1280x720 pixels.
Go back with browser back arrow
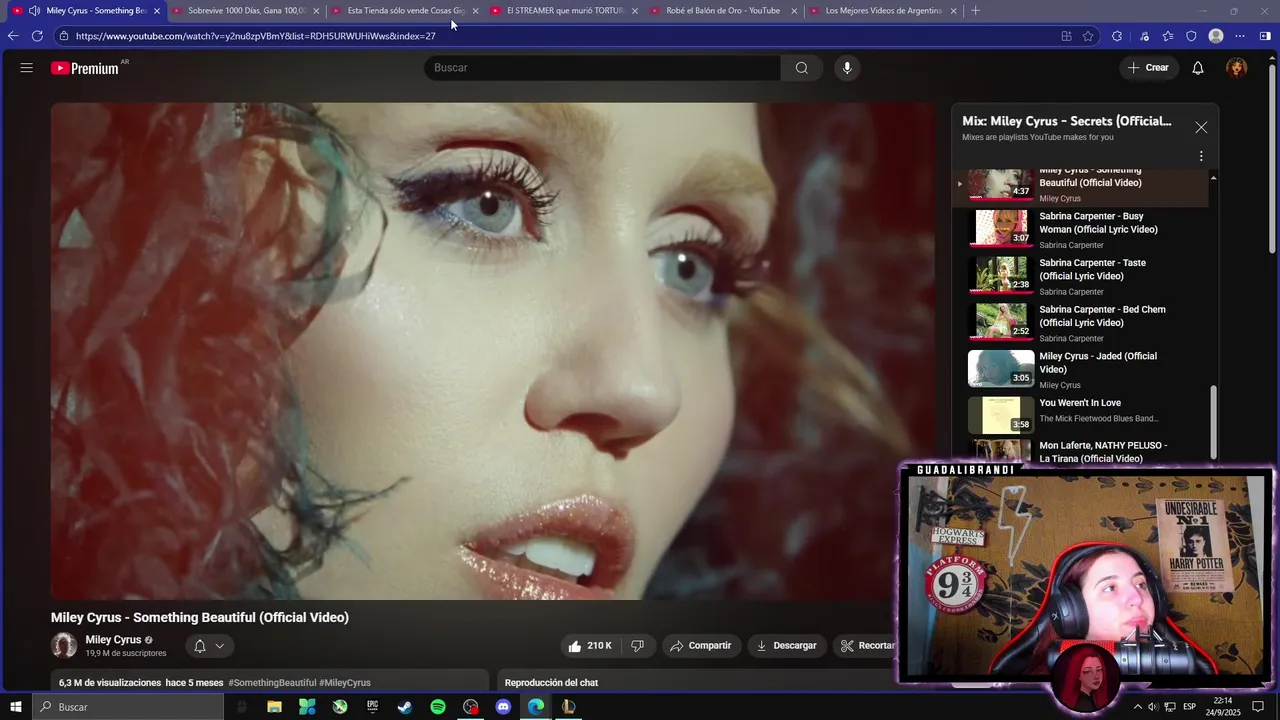point(13,36)
